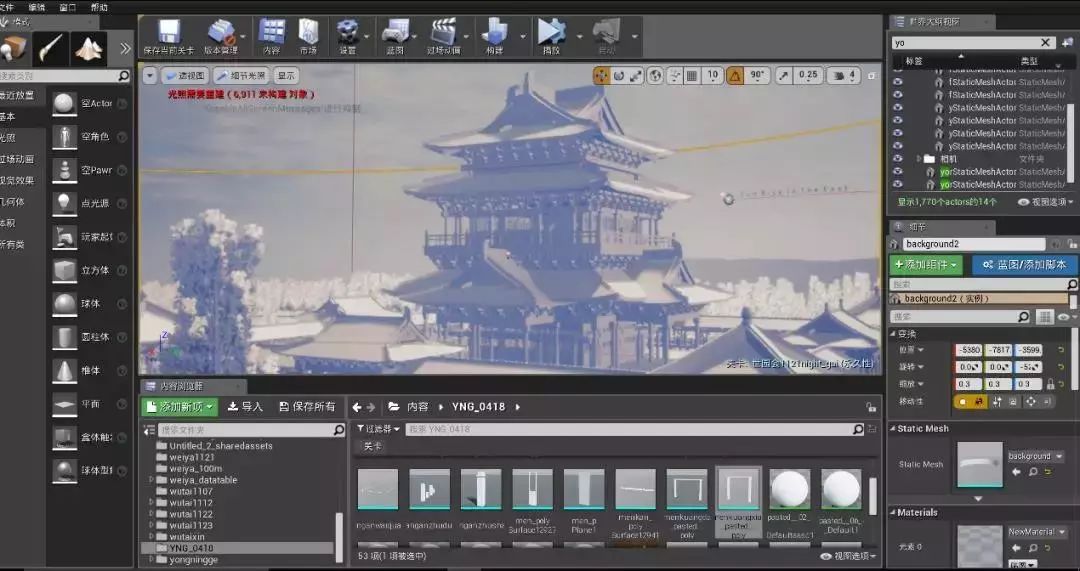Open the Marketplace (市场) toolbar icon
1080x571 pixels.
(307, 32)
